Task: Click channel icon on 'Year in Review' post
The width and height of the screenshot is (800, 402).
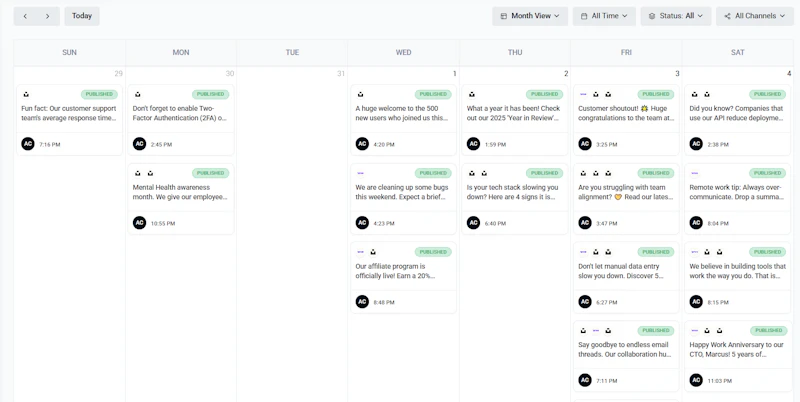Action: (x=472, y=94)
